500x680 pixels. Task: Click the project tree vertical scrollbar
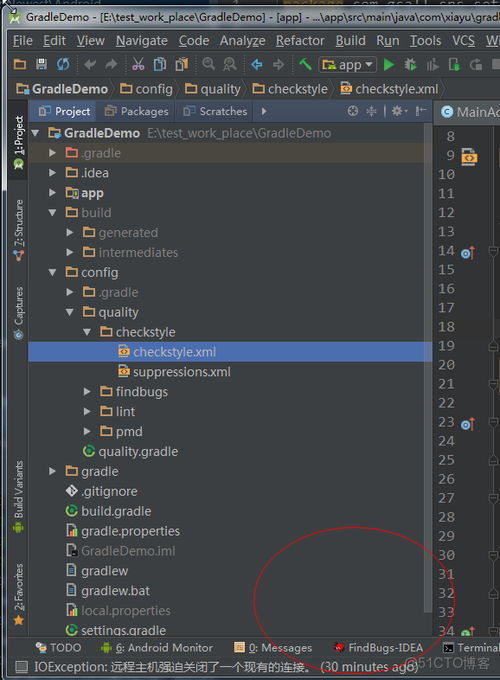[428, 369]
